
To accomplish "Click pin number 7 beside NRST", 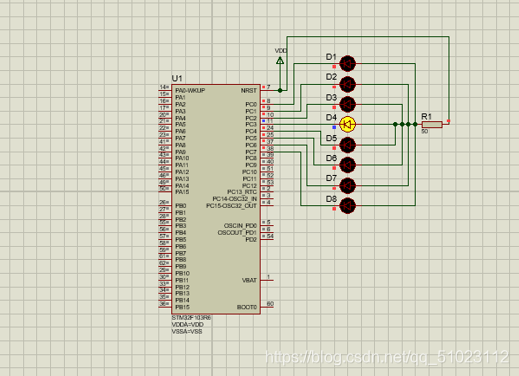I will click(269, 87).
